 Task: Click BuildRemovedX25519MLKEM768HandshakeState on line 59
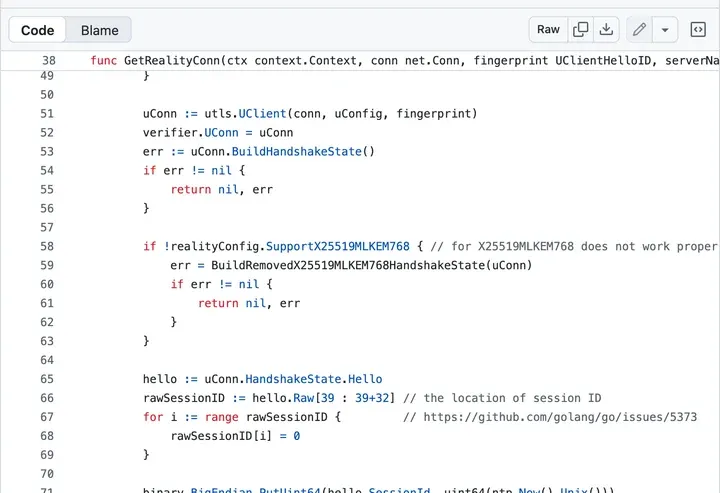click(x=348, y=265)
